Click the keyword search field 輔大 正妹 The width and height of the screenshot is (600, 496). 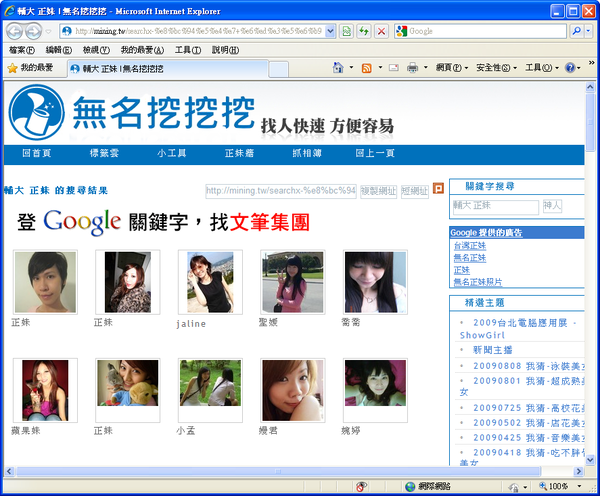click(496, 206)
